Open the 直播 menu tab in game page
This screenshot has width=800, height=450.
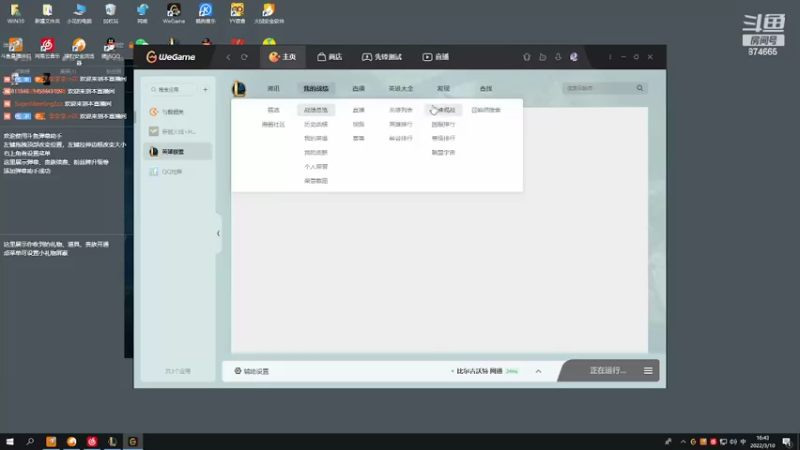point(359,88)
